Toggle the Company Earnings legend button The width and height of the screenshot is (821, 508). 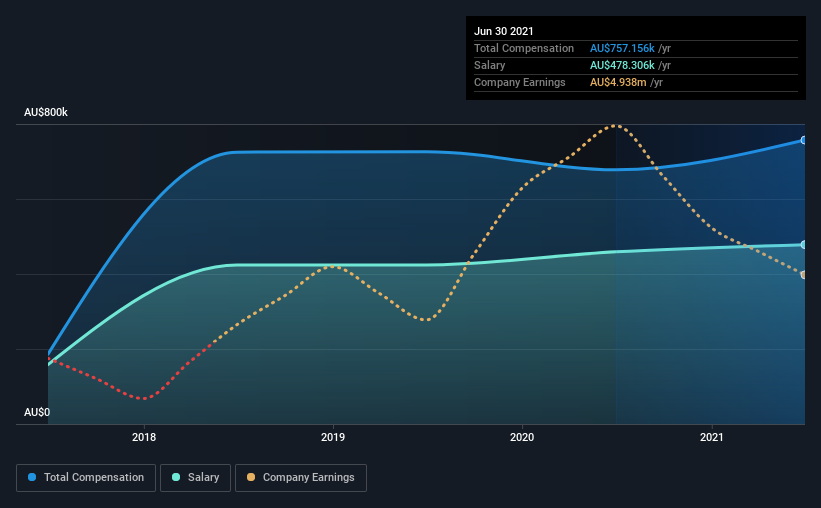(x=301, y=478)
